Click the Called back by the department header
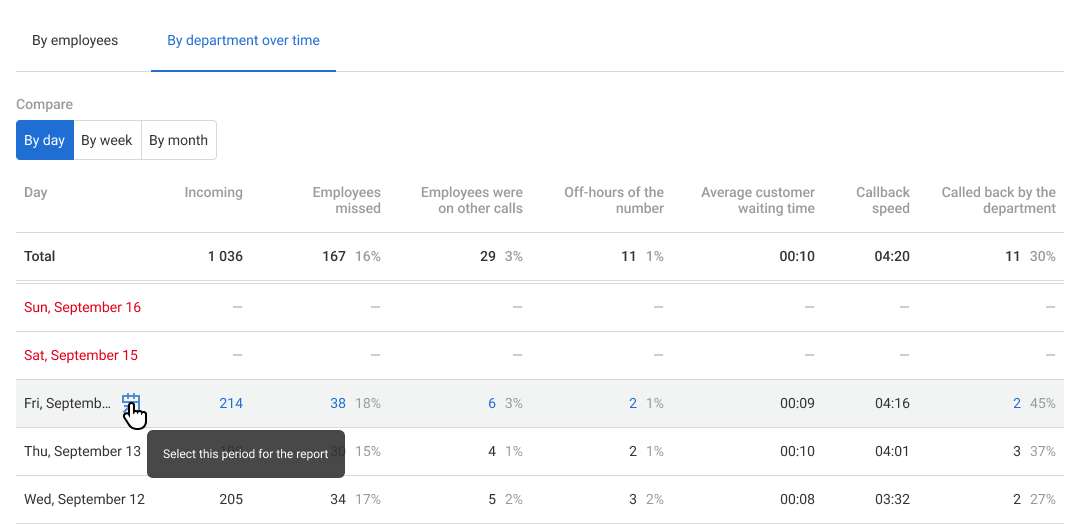The image size is (1080, 524). 998,201
